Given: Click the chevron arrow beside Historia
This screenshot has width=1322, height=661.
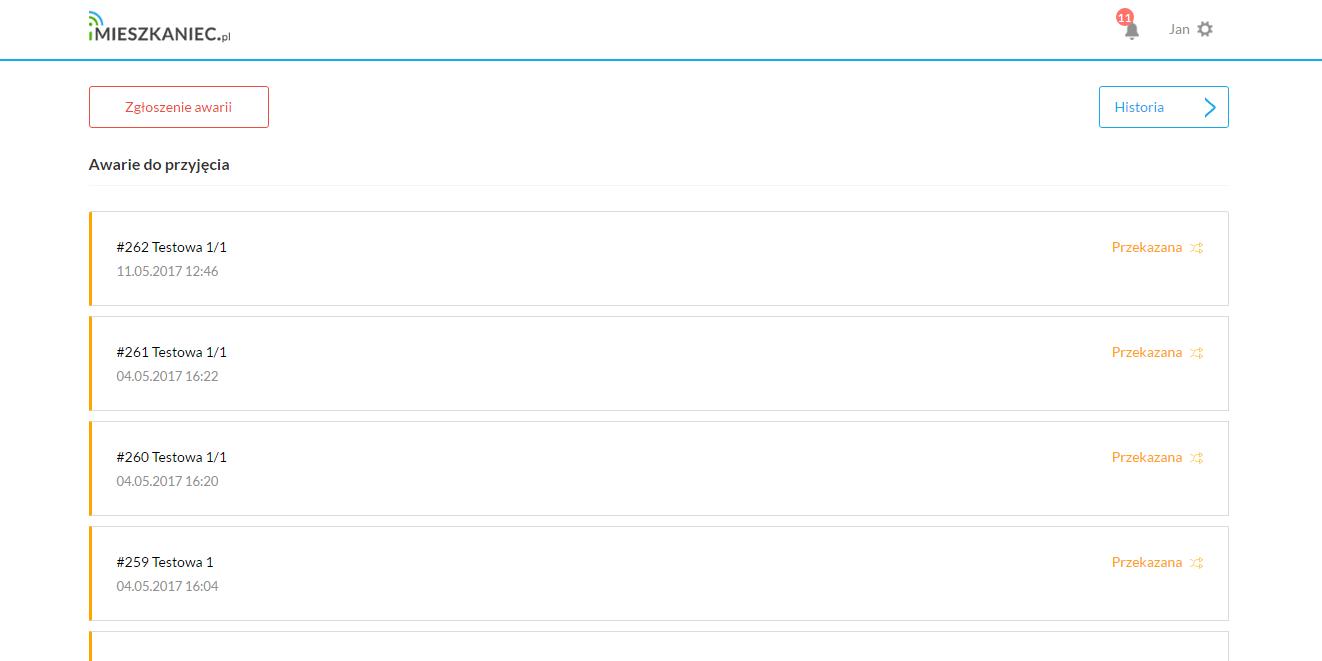Looking at the screenshot, I should coord(1210,107).
